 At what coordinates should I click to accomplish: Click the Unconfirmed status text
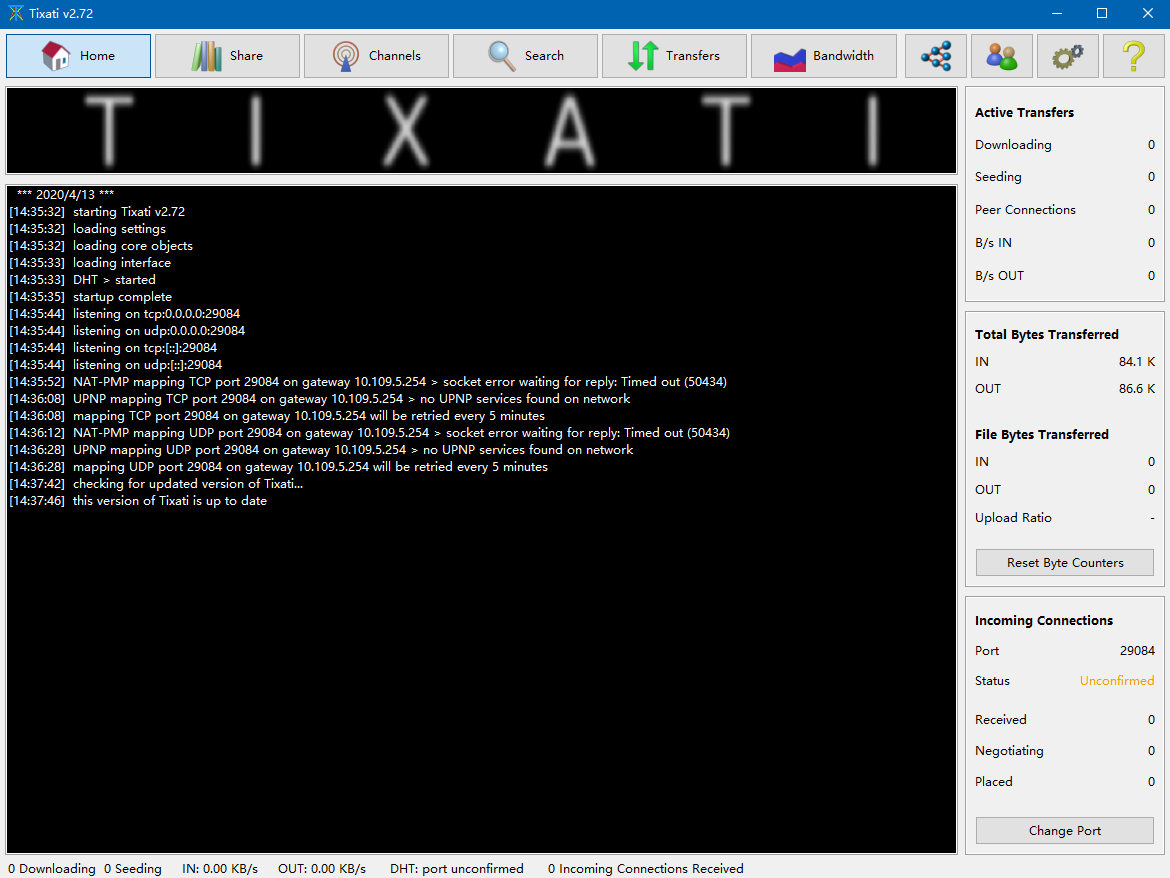[x=1117, y=680]
